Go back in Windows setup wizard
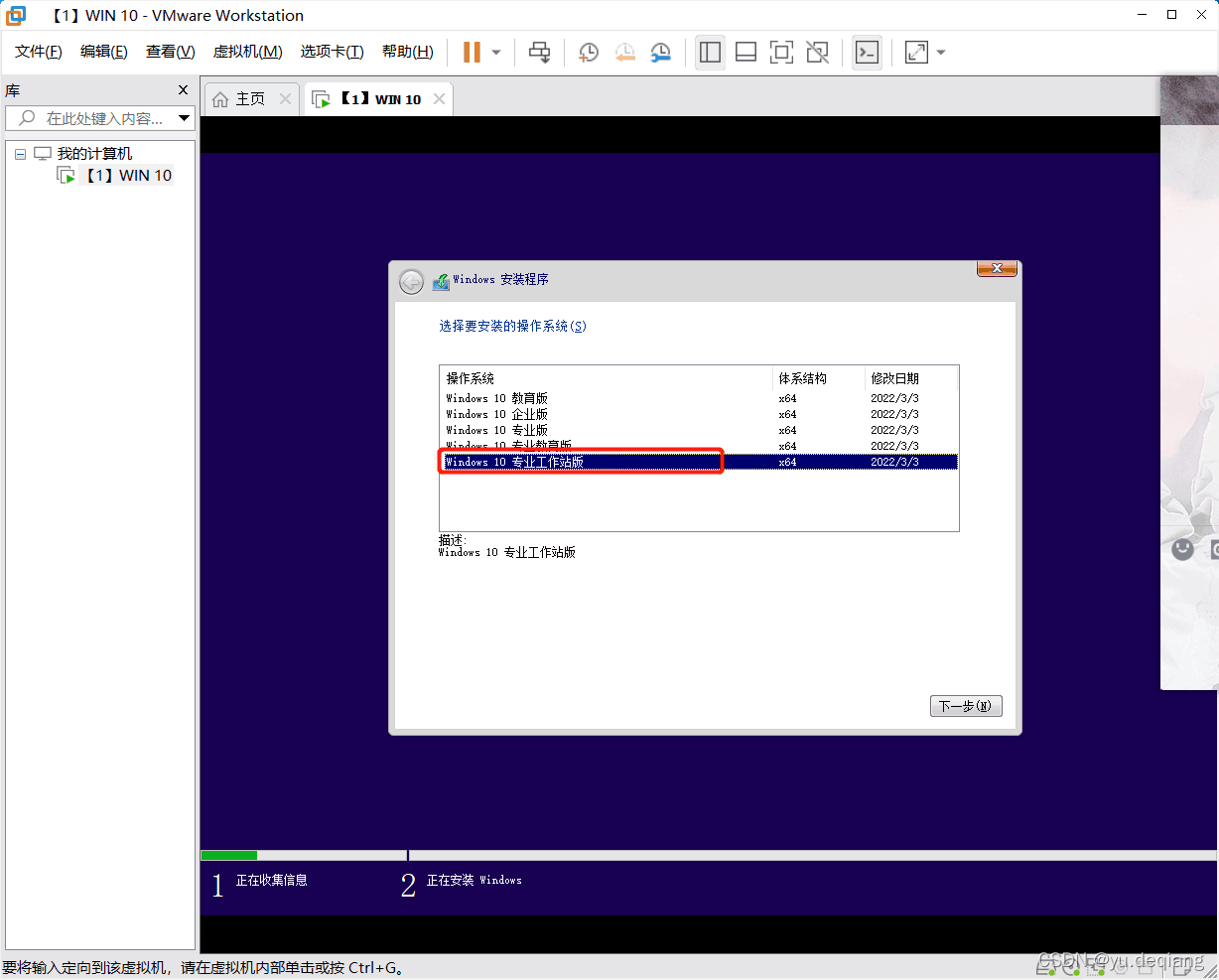The width and height of the screenshot is (1219, 980). point(411,282)
